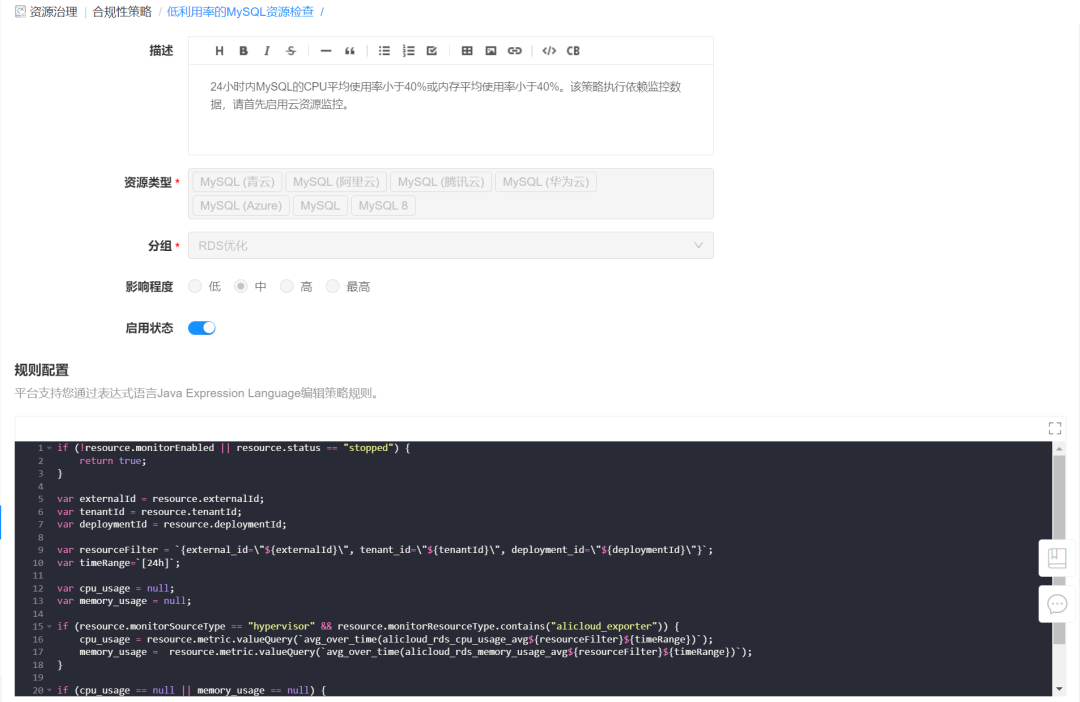Collapse code fold arrow at line 20

(50, 690)
